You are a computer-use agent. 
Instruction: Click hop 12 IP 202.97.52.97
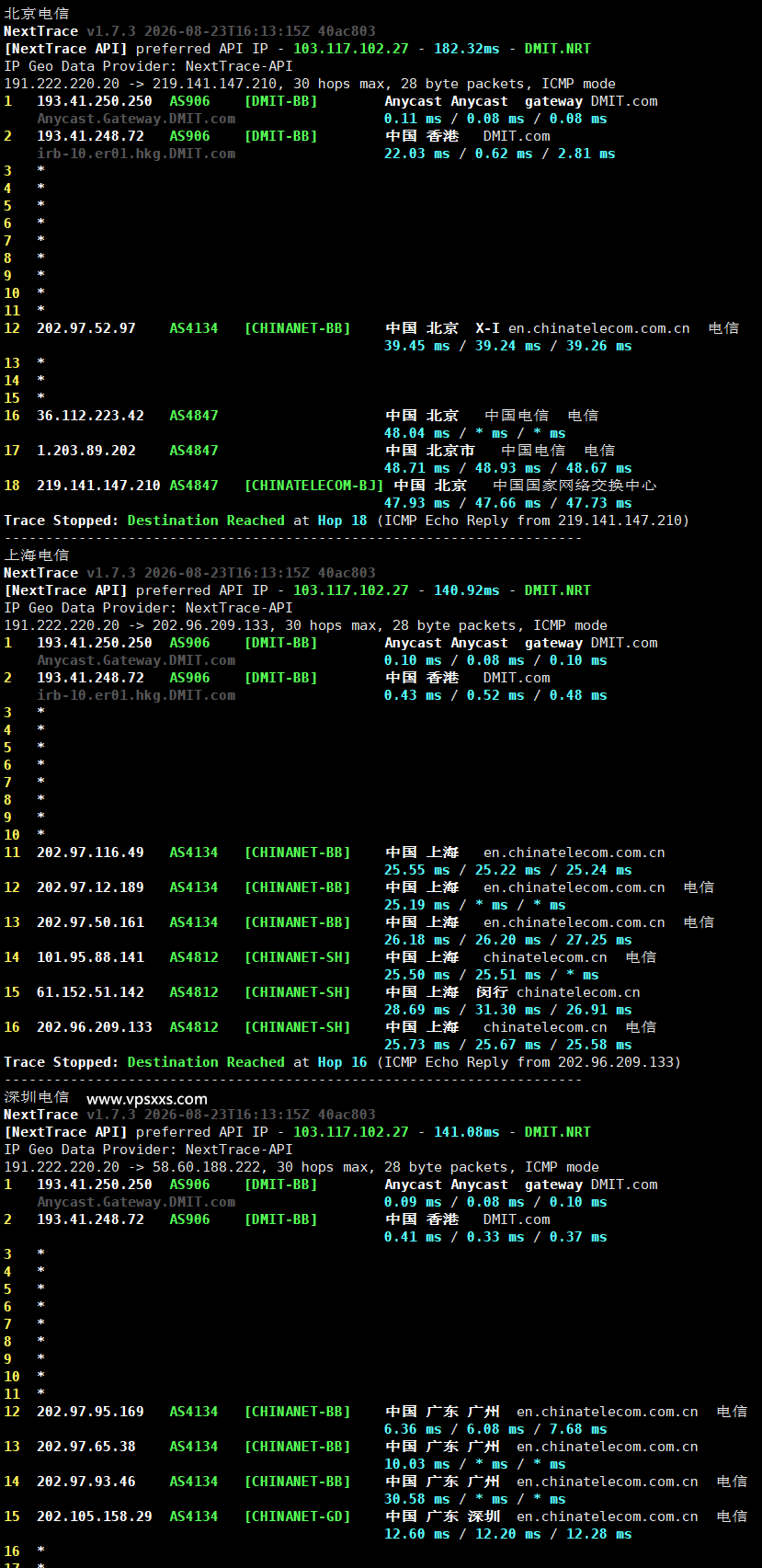86,328
